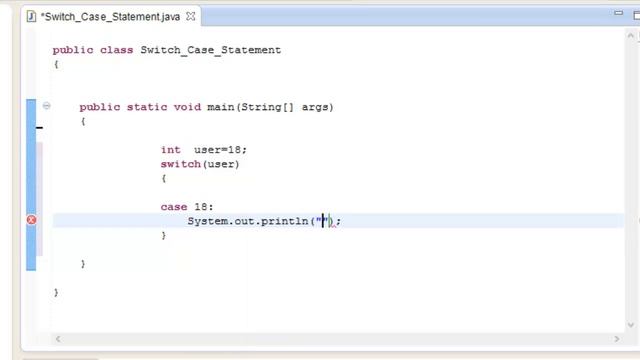Click the closing brace of main method

[83, 264]
